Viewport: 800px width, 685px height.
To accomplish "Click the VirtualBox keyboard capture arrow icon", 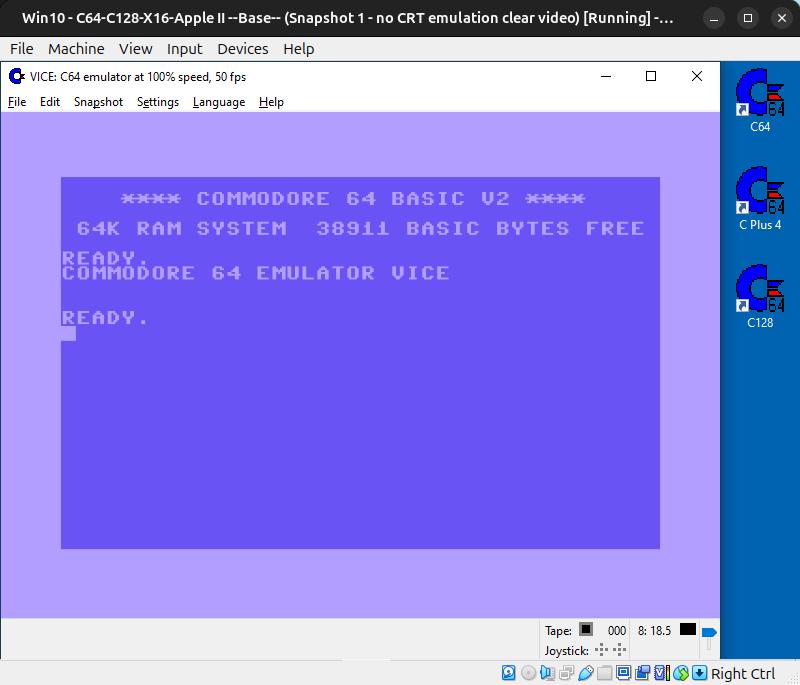I will [x=699, y=673].
